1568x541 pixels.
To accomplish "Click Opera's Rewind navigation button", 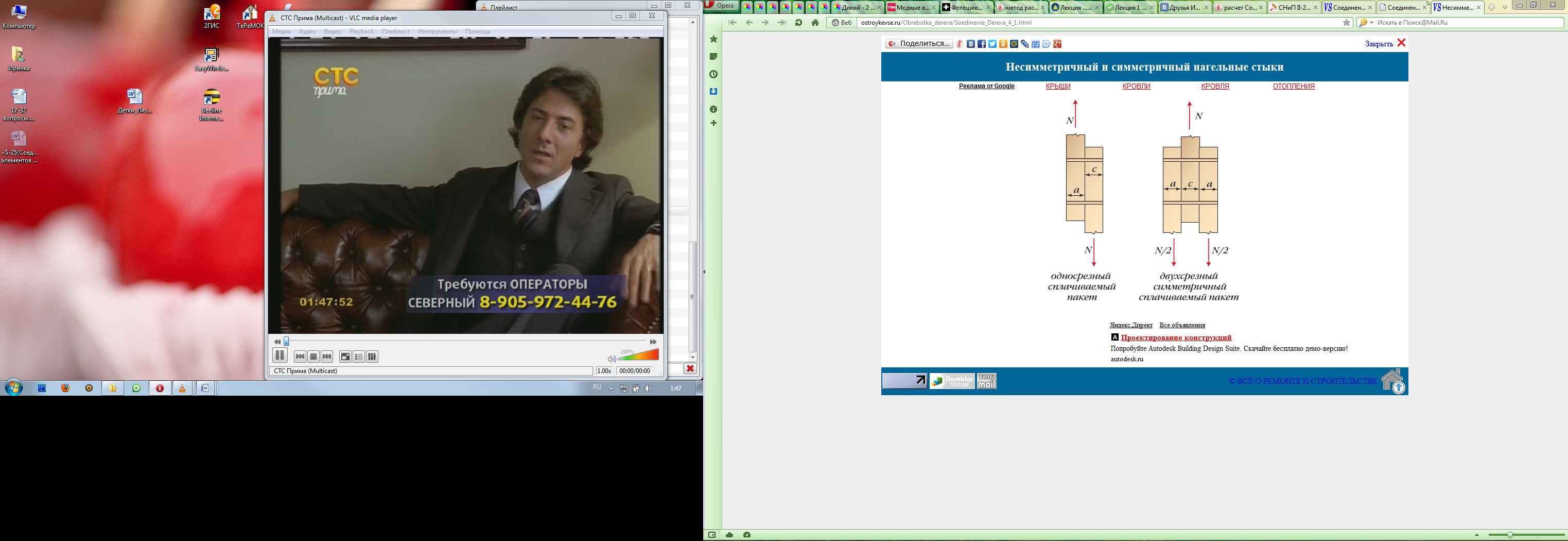I will [733, 23].
